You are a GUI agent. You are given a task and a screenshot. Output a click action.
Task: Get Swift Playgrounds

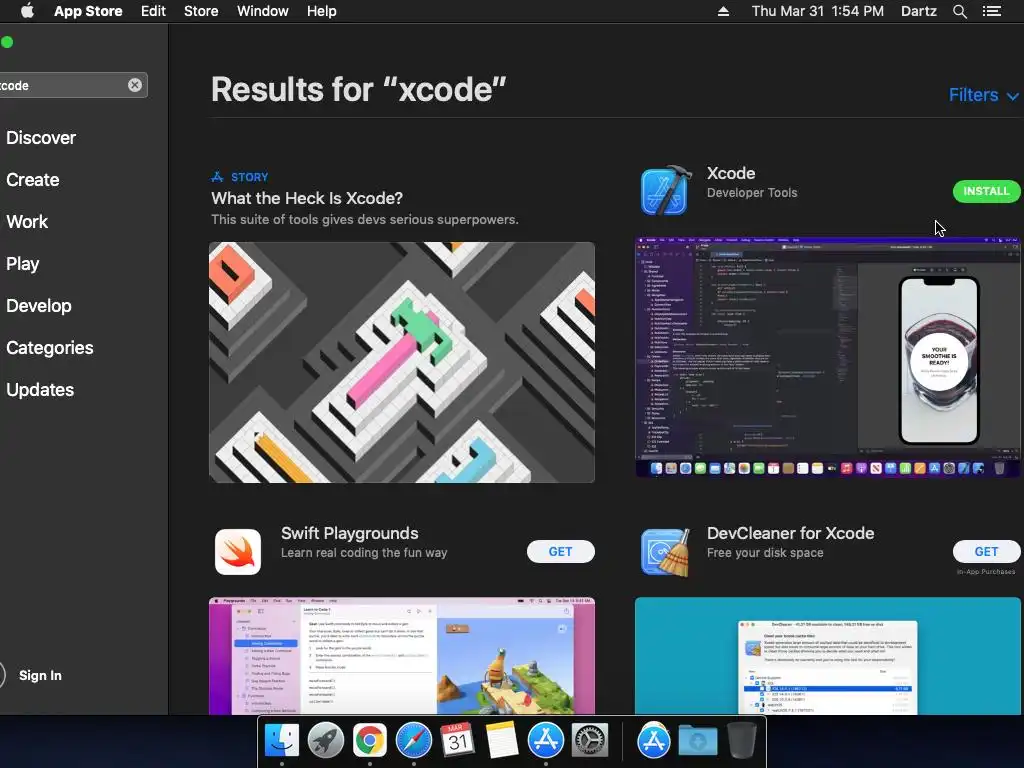[560, 552]
